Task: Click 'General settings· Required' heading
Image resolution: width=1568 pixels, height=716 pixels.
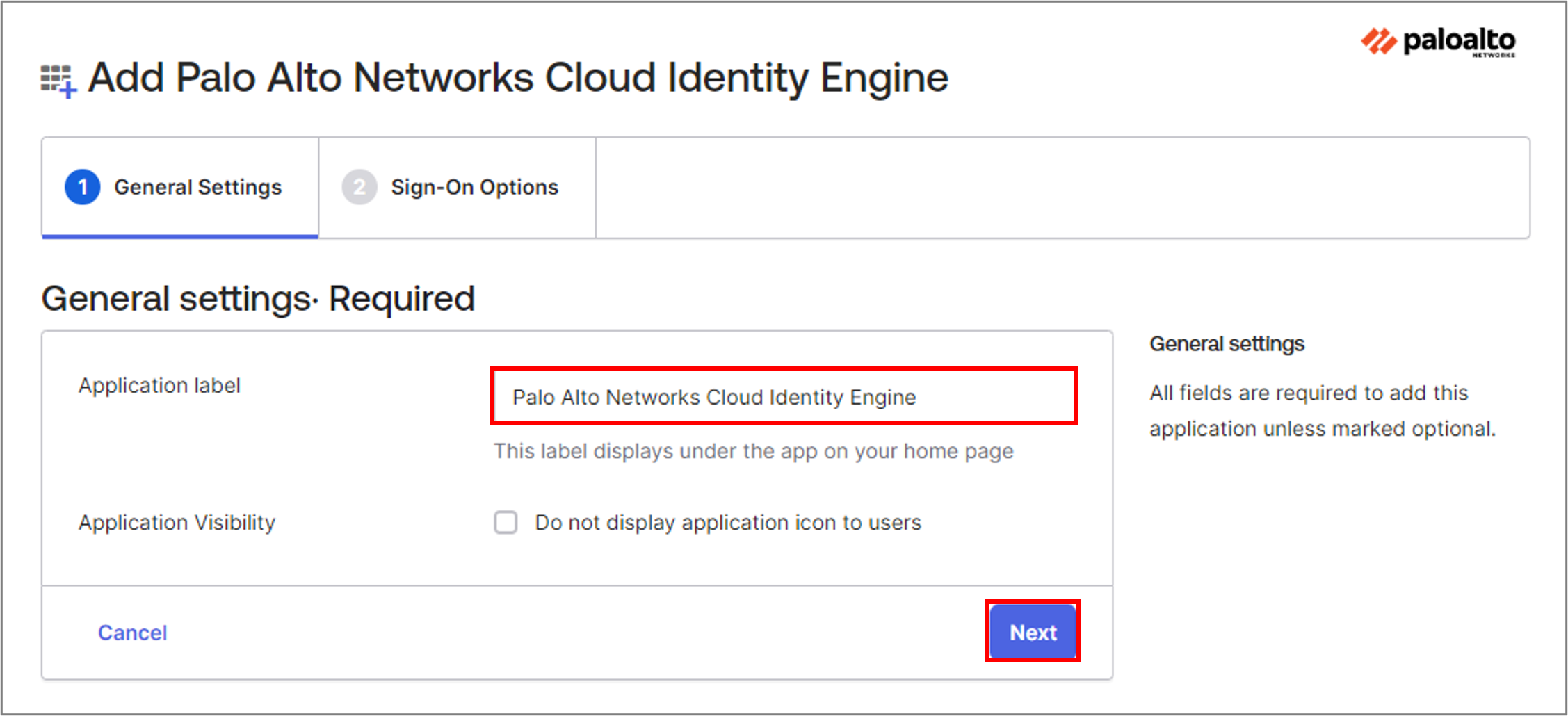Action: 258,299
